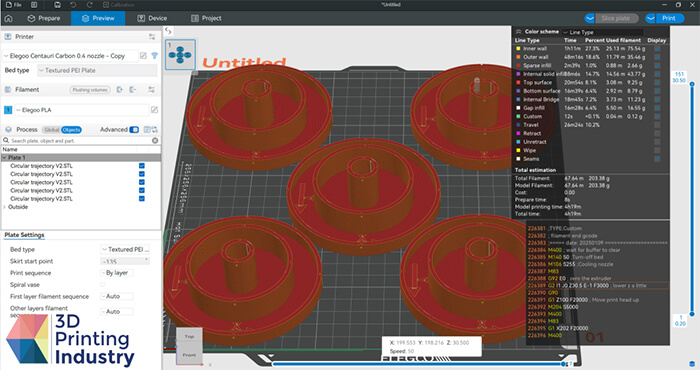Click the bottom-right corner viewport icon

point(692,364)
